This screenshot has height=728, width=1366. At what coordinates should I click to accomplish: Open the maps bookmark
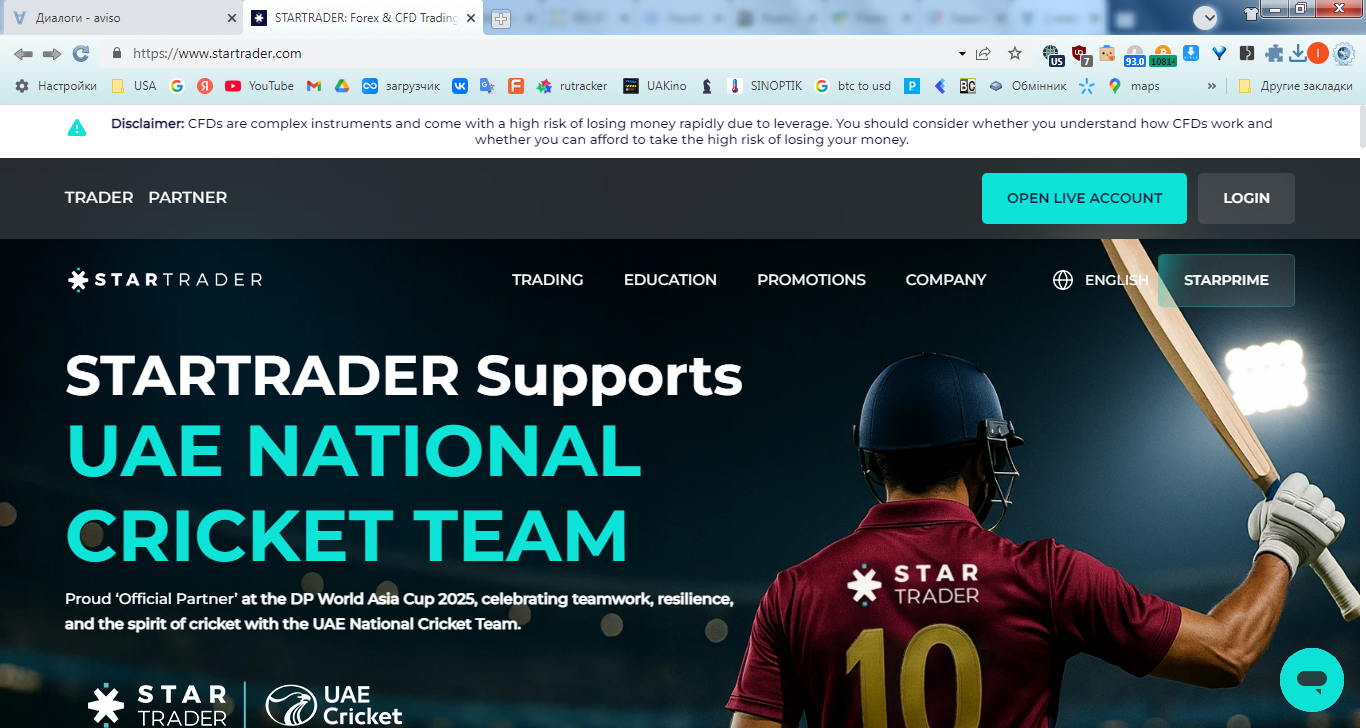1134,86
